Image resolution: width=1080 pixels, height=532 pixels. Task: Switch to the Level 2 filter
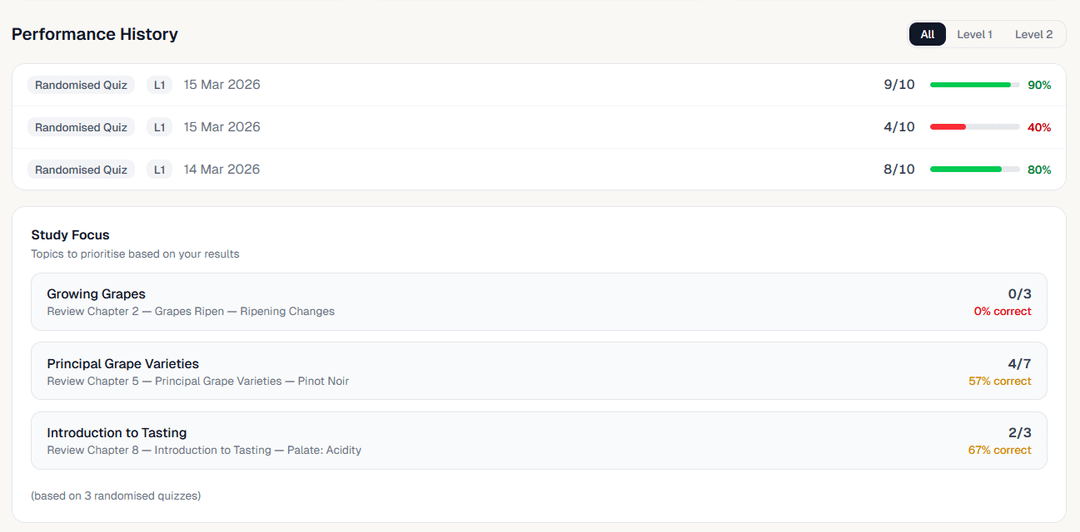coord(1033,34)
